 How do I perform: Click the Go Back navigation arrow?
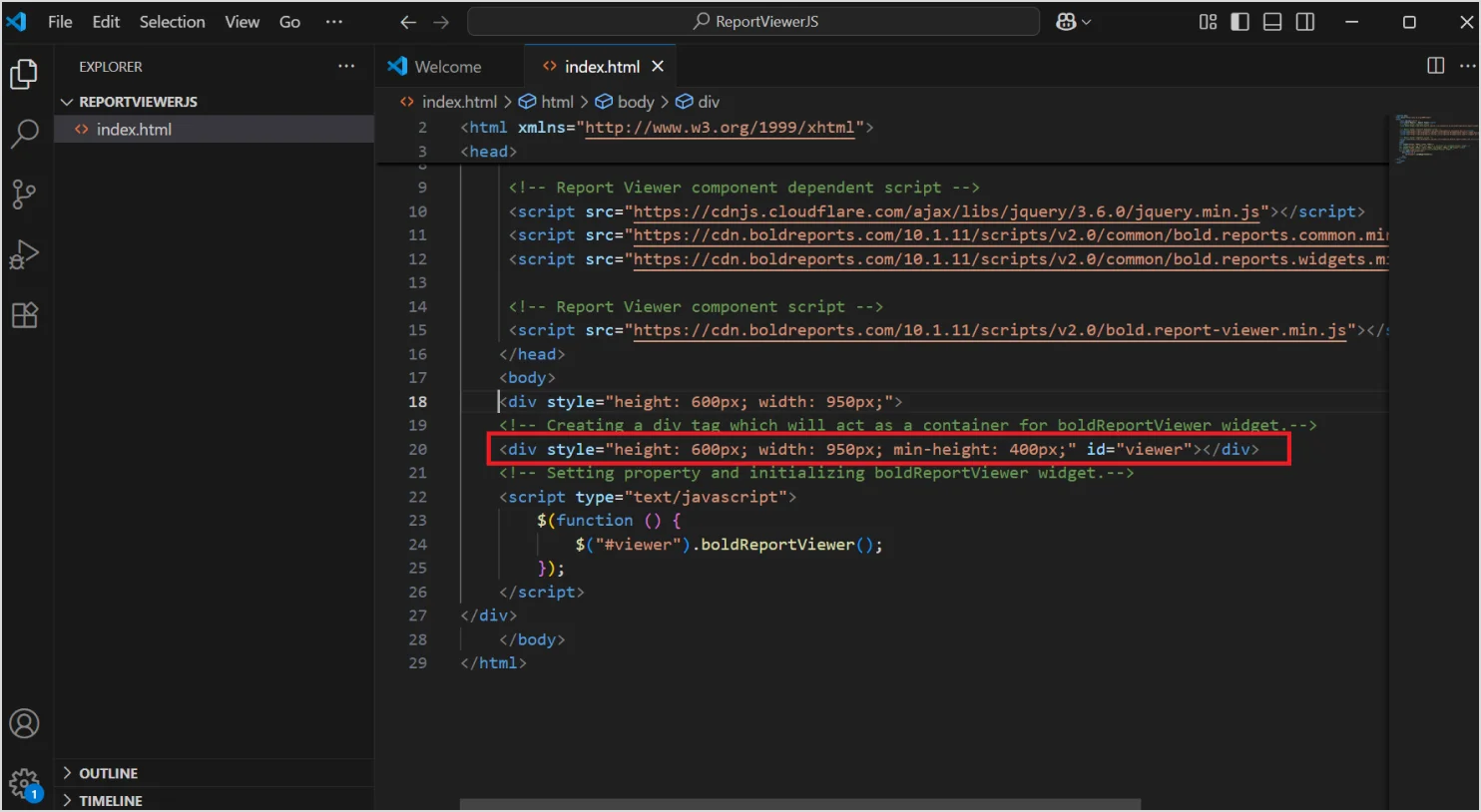coord(408,21)
